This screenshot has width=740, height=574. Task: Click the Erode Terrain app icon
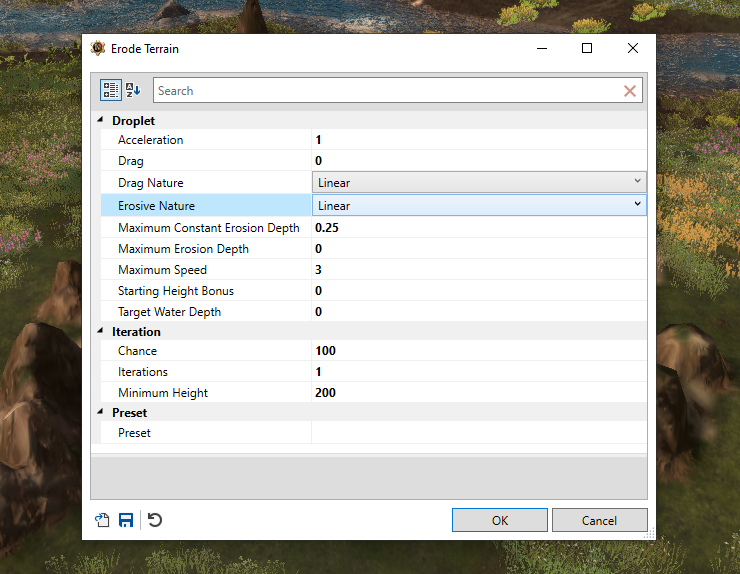coord(98,48)
